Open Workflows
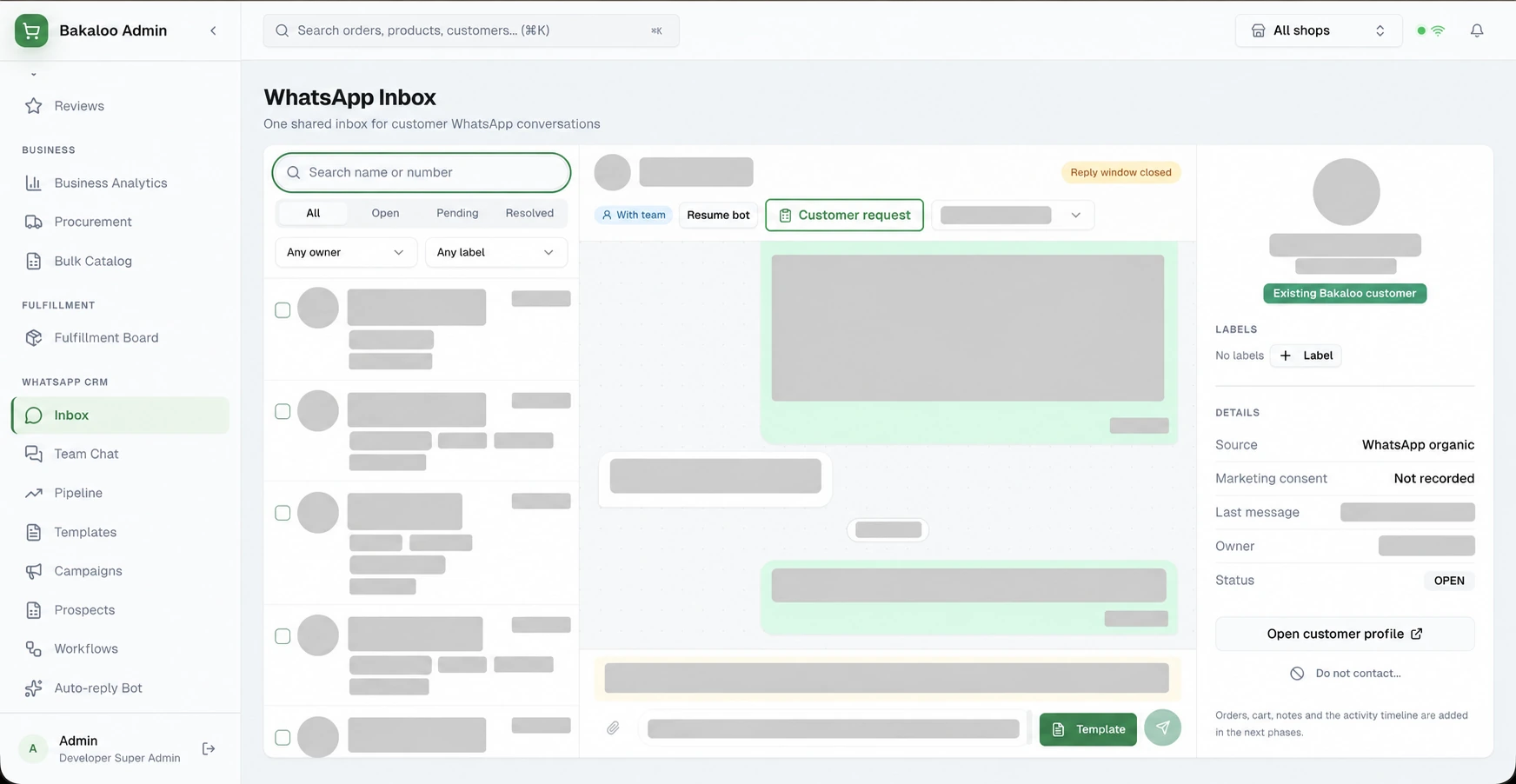Screen dimensions: 1516x784 120,648
